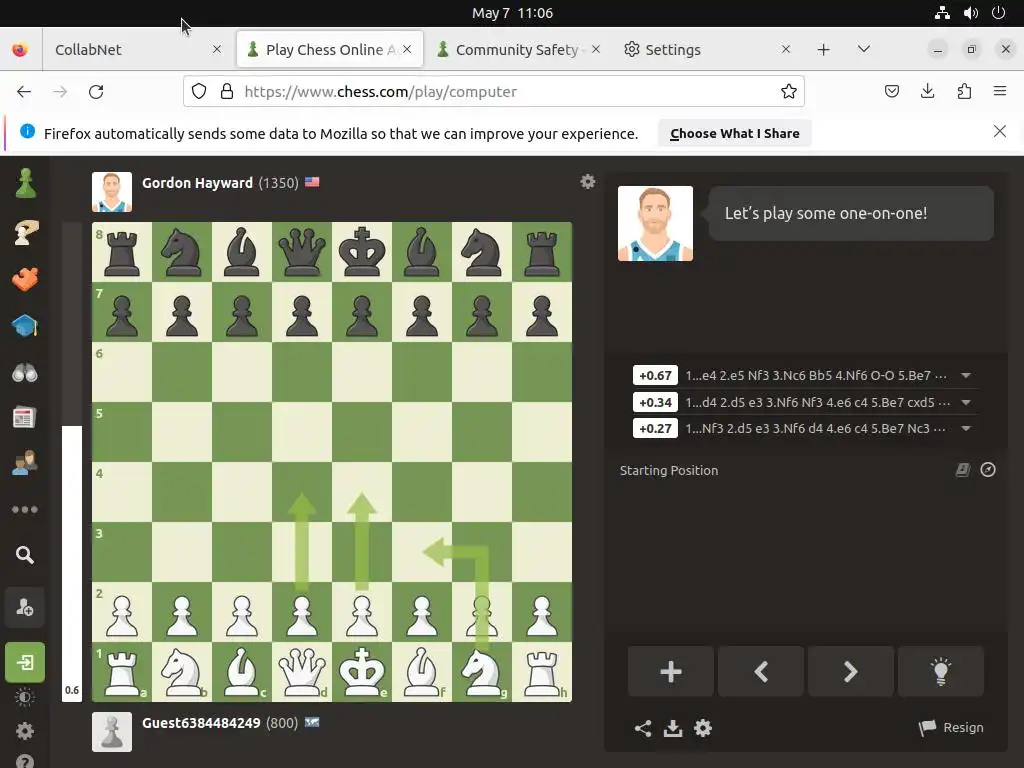Viewport: 1024px width, 768px height.
Task: Click the compass analysis icon near Starting Position
Action: tap(988, 470)
